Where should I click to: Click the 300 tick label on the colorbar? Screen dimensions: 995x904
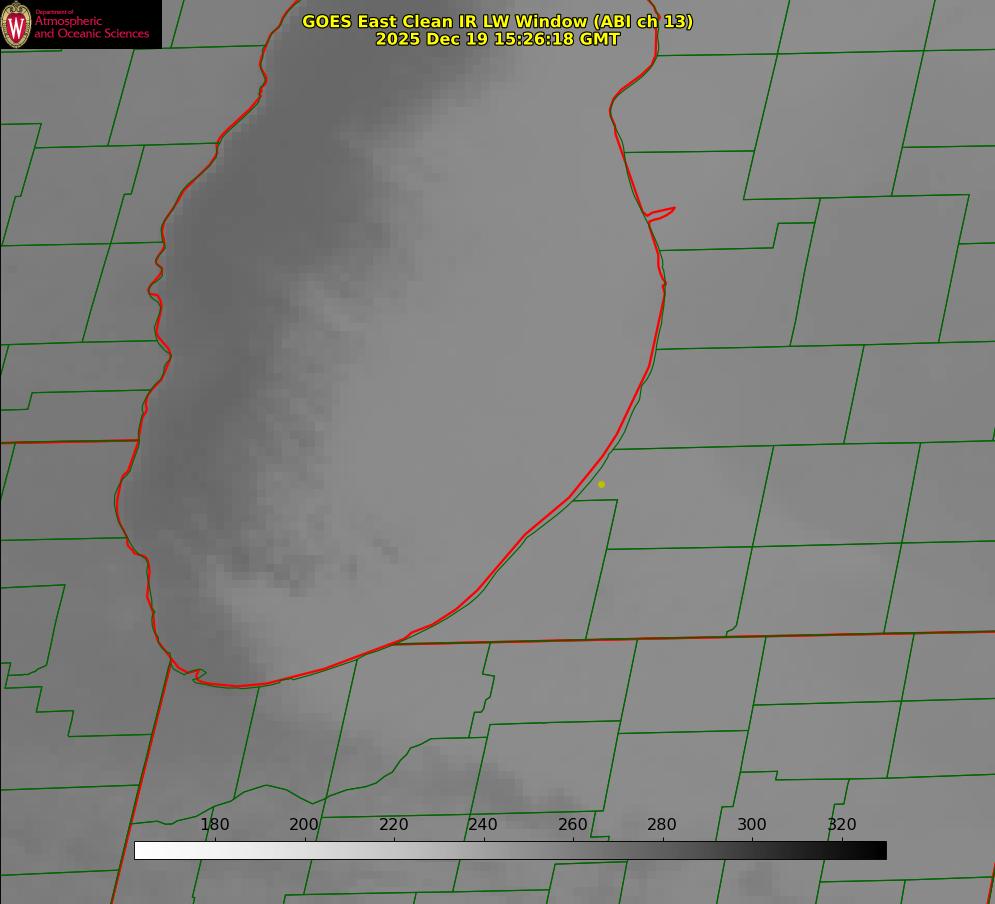click(752, 825)
